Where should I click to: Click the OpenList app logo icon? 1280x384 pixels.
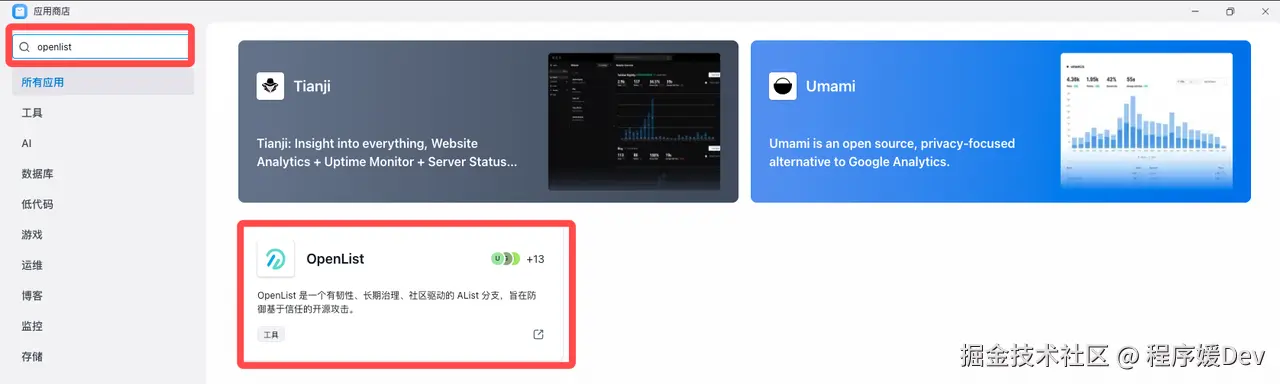click(x=275, y=259)
